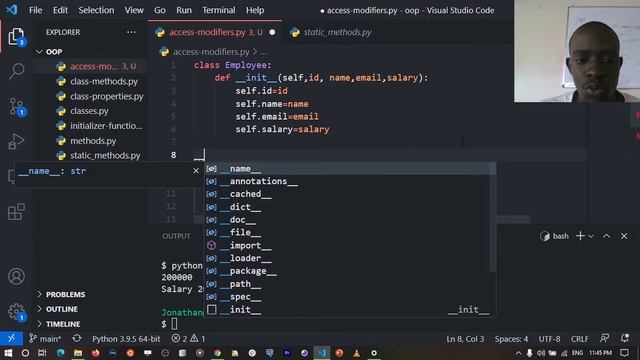Switch to static_methods.py editor tab

[x=337, y=32]
